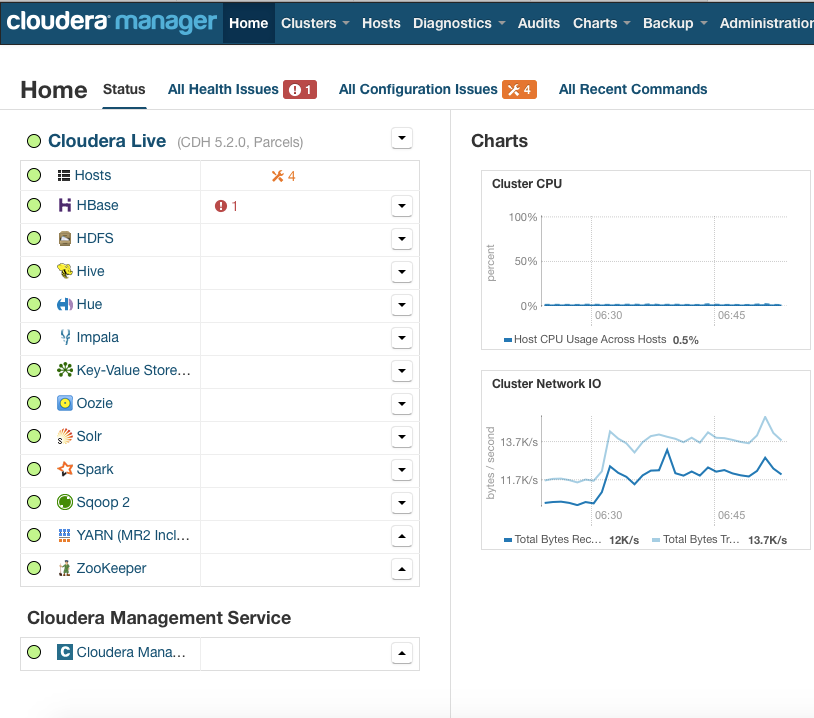Click the HBase red health issue indicator
This screenshot has height=718, width=814.
coord(226,206)
